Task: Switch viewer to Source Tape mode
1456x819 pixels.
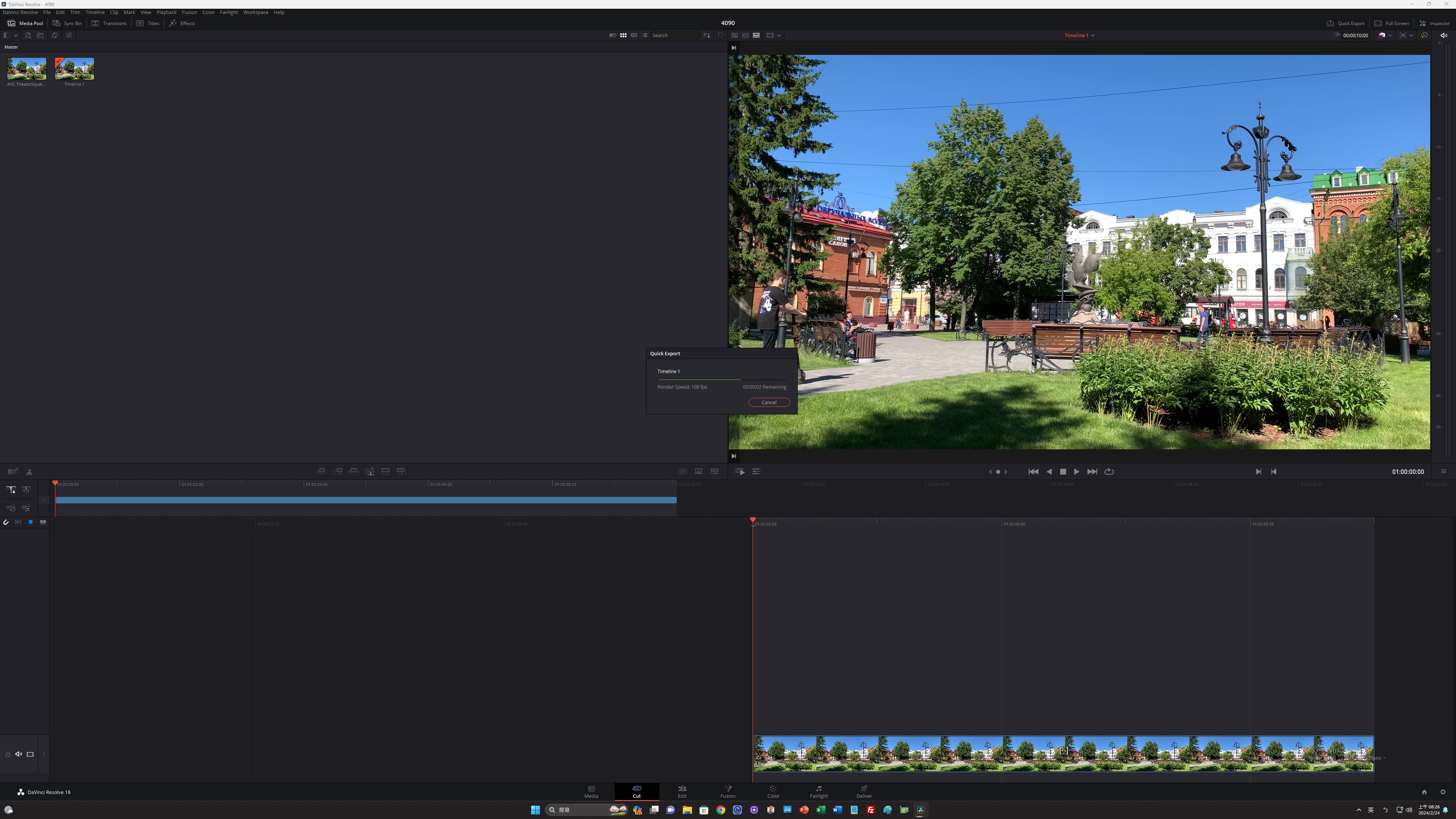Action: [745, 35]
